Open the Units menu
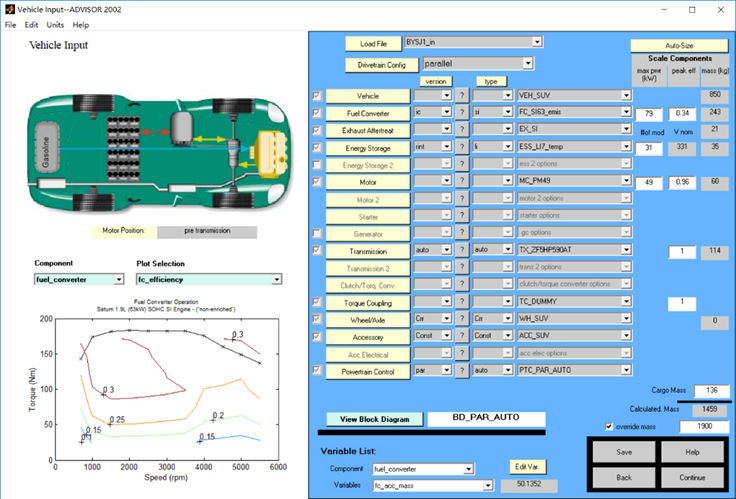 (x=55, y=24)
